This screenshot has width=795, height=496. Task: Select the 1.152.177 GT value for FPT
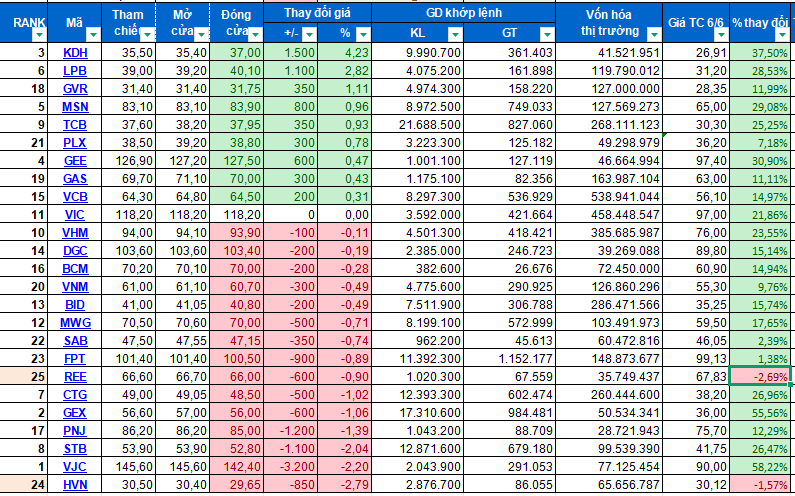pos(509,359)
